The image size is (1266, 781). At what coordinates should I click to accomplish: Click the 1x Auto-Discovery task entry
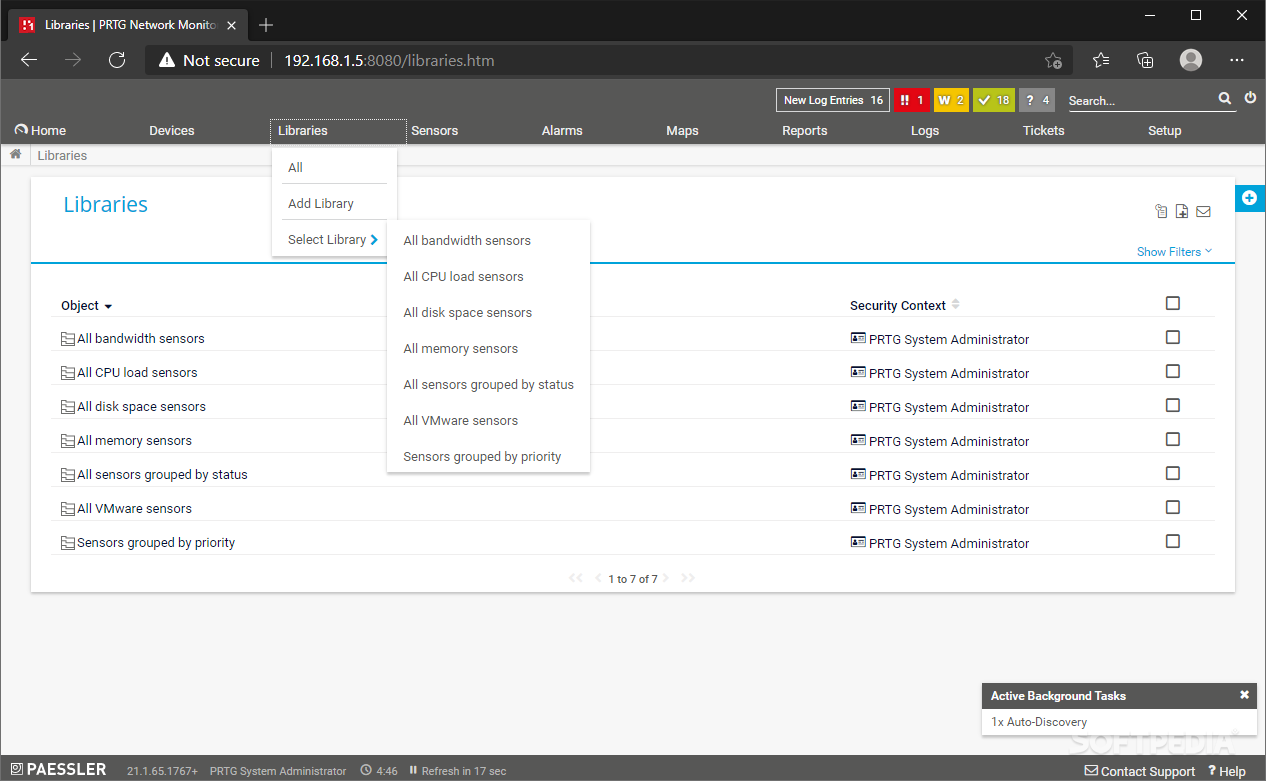tap(1039, 722)
